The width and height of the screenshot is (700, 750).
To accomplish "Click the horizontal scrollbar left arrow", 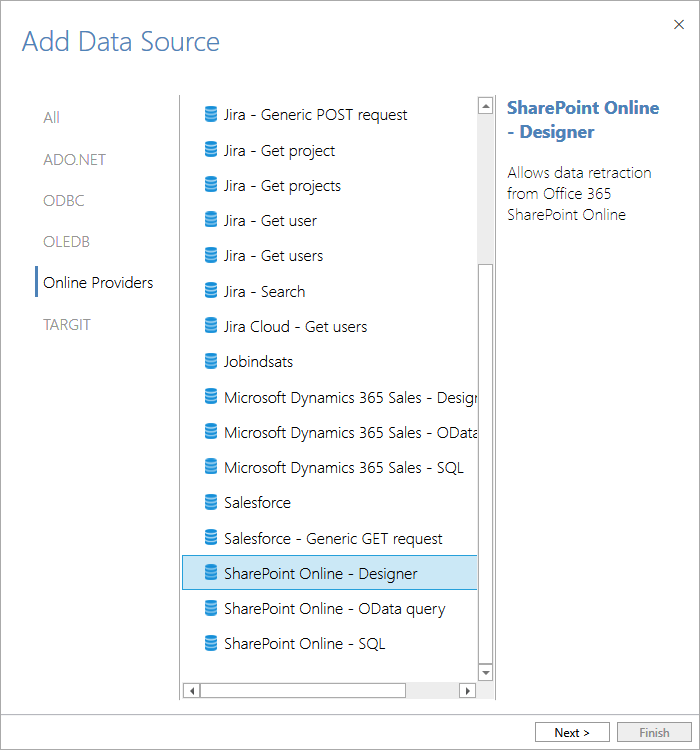I will click(x=192, y=691).
